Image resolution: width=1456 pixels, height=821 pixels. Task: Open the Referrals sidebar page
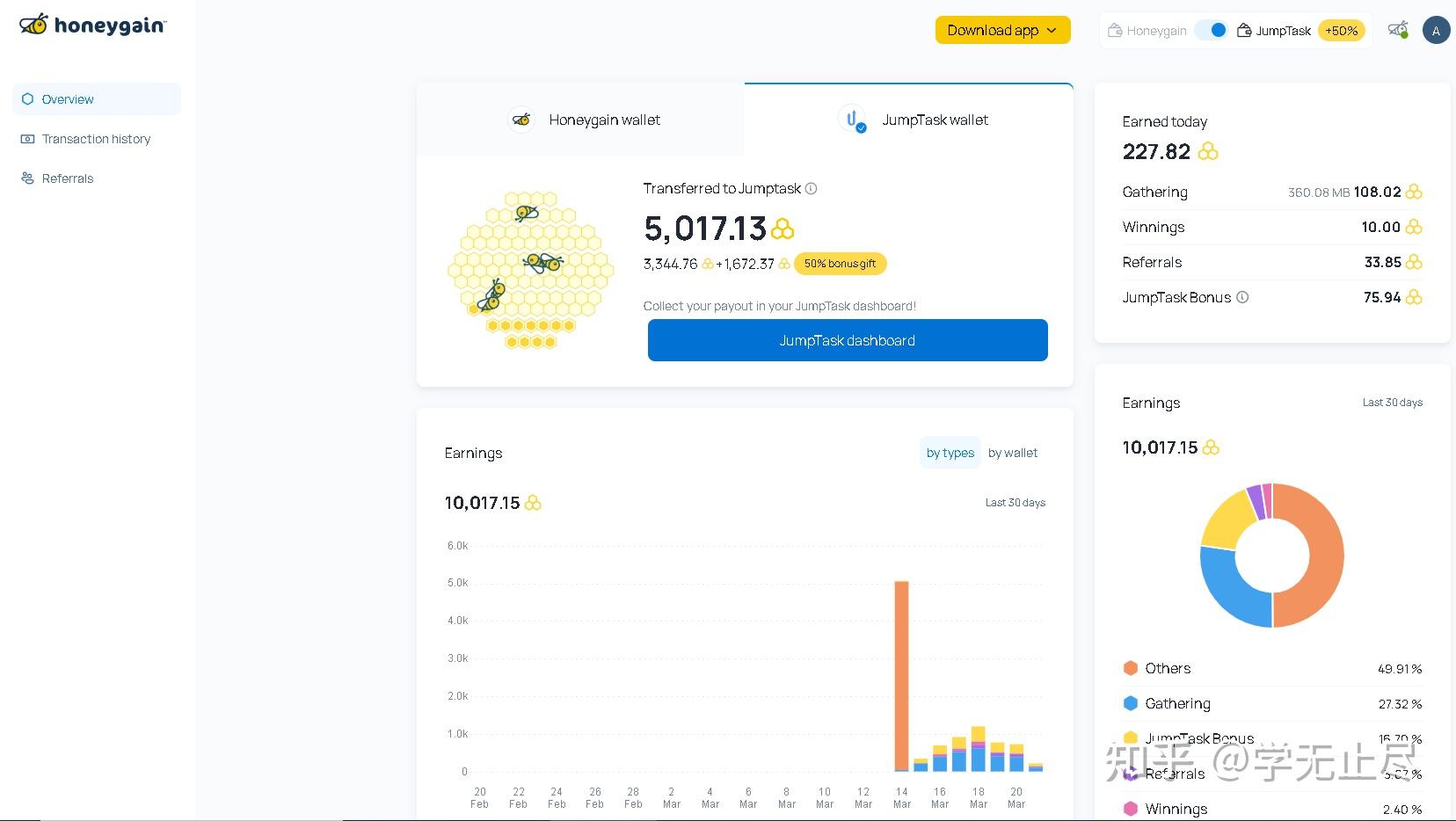tap(97, 178)
